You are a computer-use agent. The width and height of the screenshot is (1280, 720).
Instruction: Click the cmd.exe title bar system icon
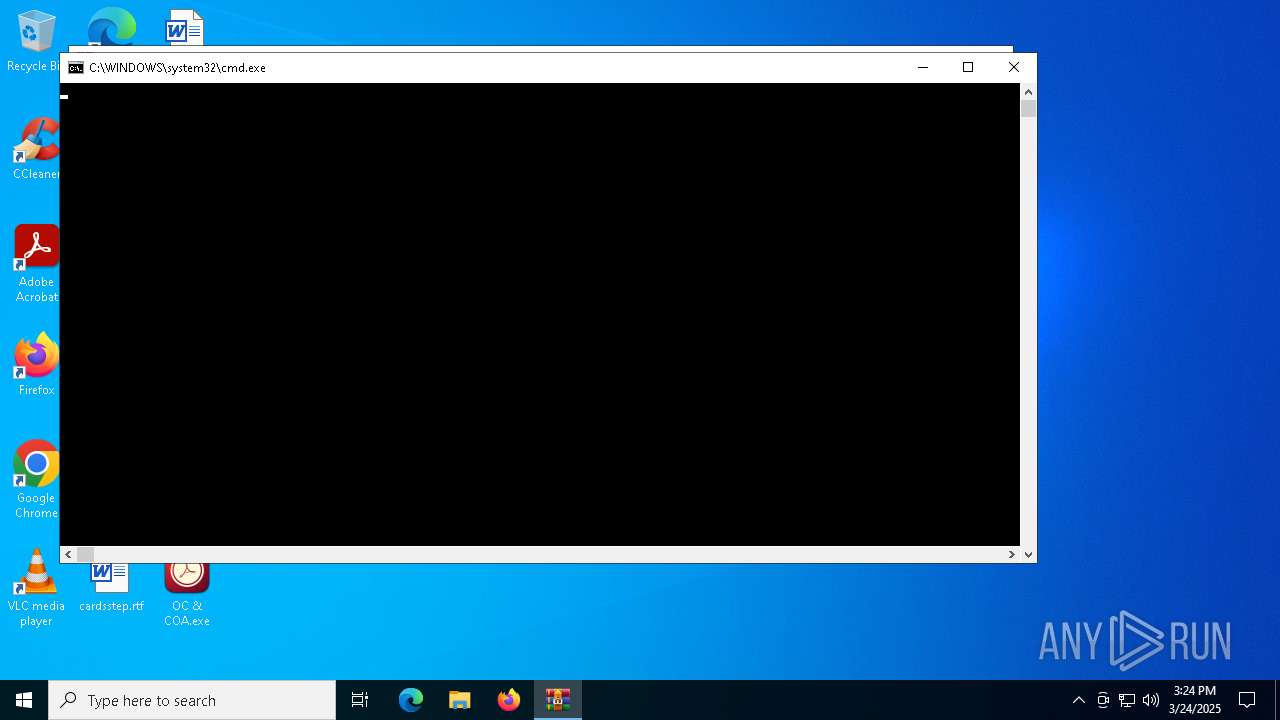coord(76,68)
